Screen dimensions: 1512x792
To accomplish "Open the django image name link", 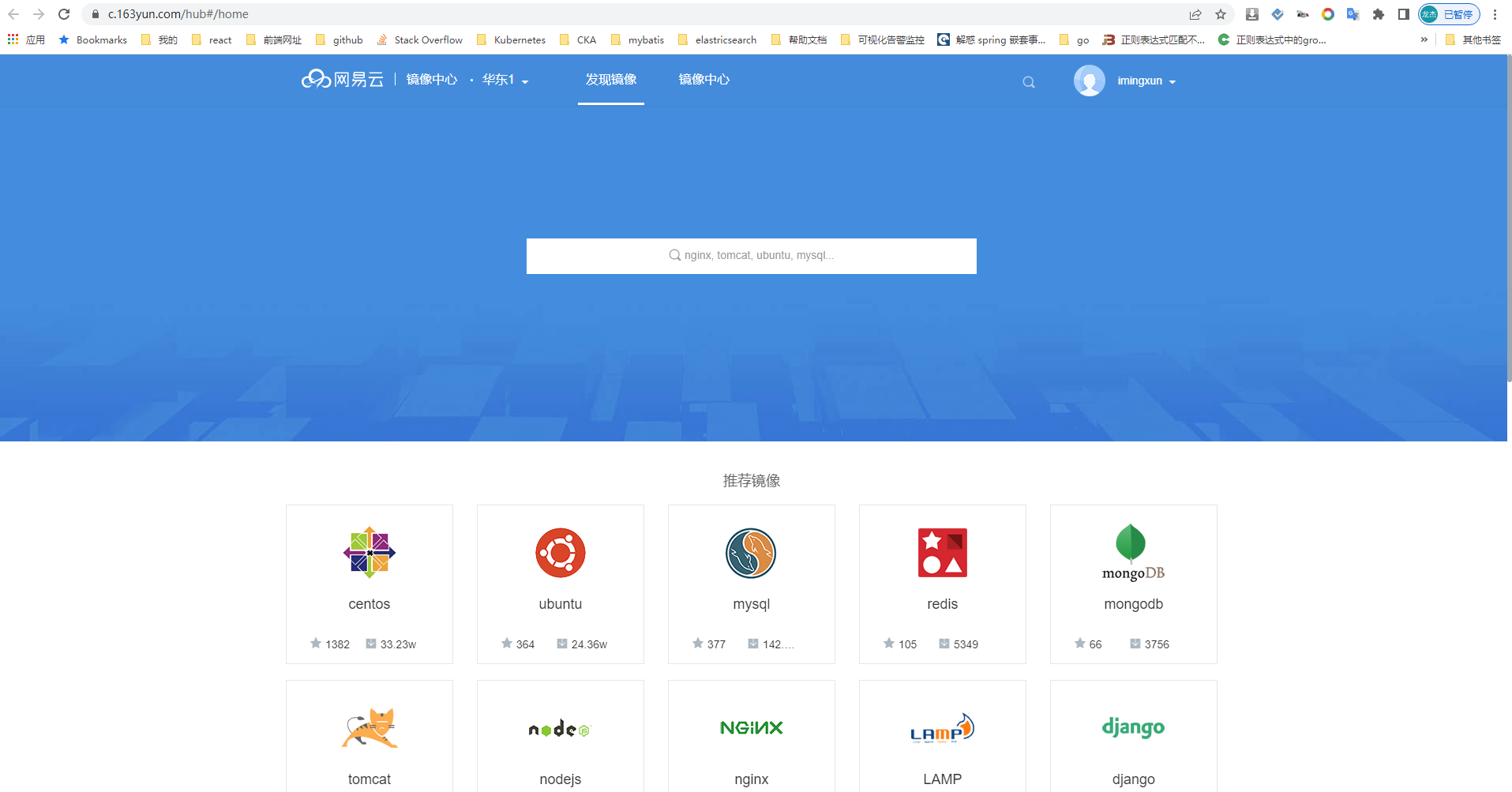I will click(x=1134, y=779).
